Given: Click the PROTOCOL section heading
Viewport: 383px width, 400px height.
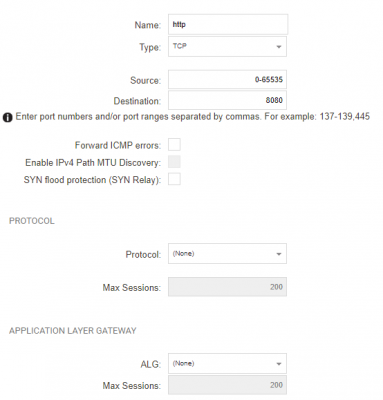Looking at the screenshot, I should pos(32,221).
